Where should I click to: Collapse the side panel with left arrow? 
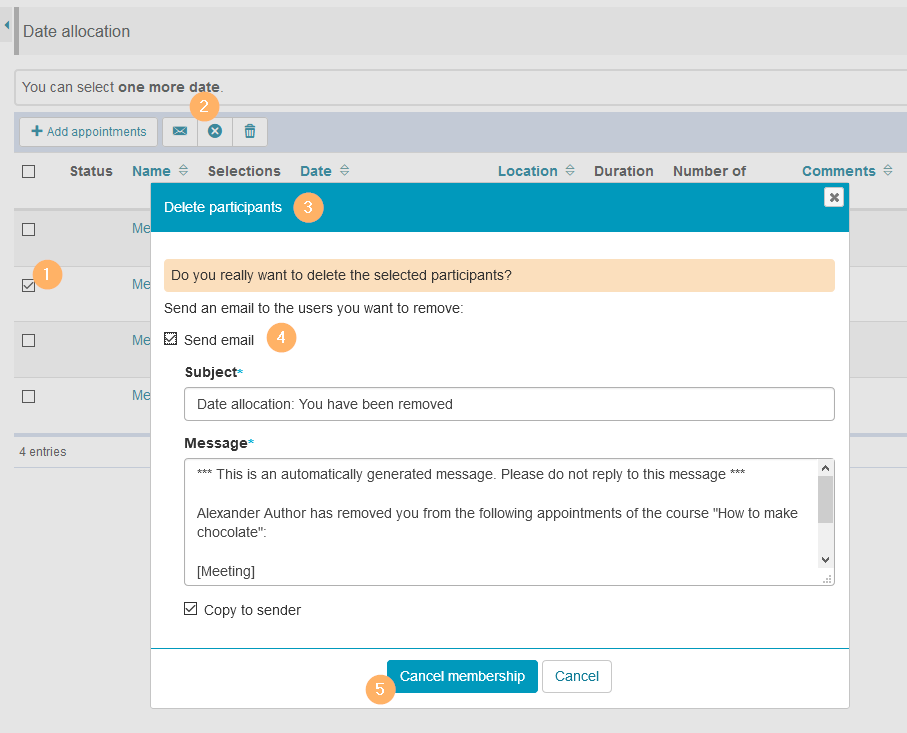7,24
